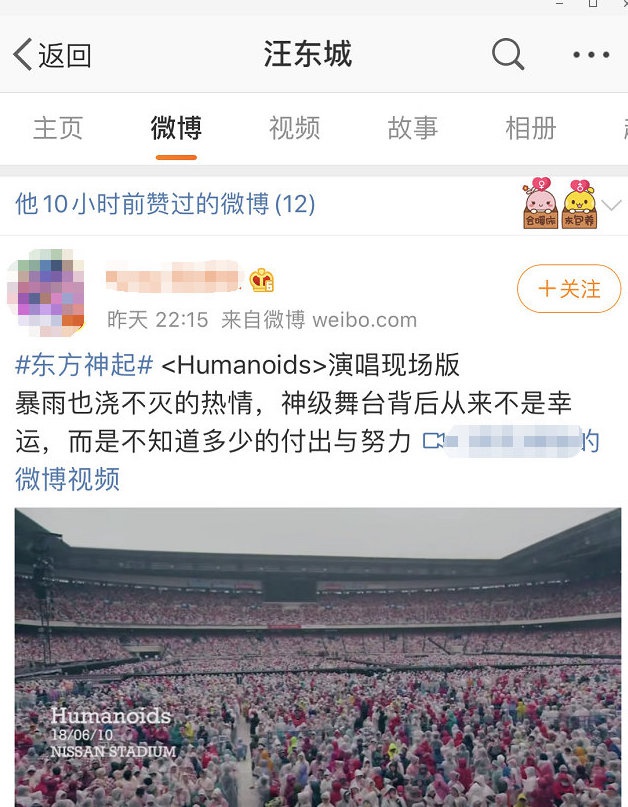Switch to the 主页 tab
Image resolution: width=628 pixels, height=807 pixels.
(x=58, y=128)
